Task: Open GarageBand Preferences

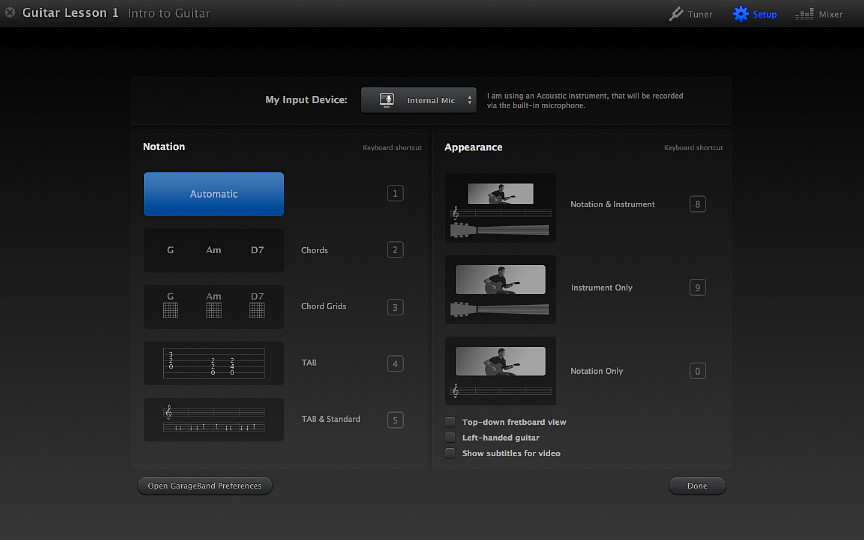Action: coord(204,486)
